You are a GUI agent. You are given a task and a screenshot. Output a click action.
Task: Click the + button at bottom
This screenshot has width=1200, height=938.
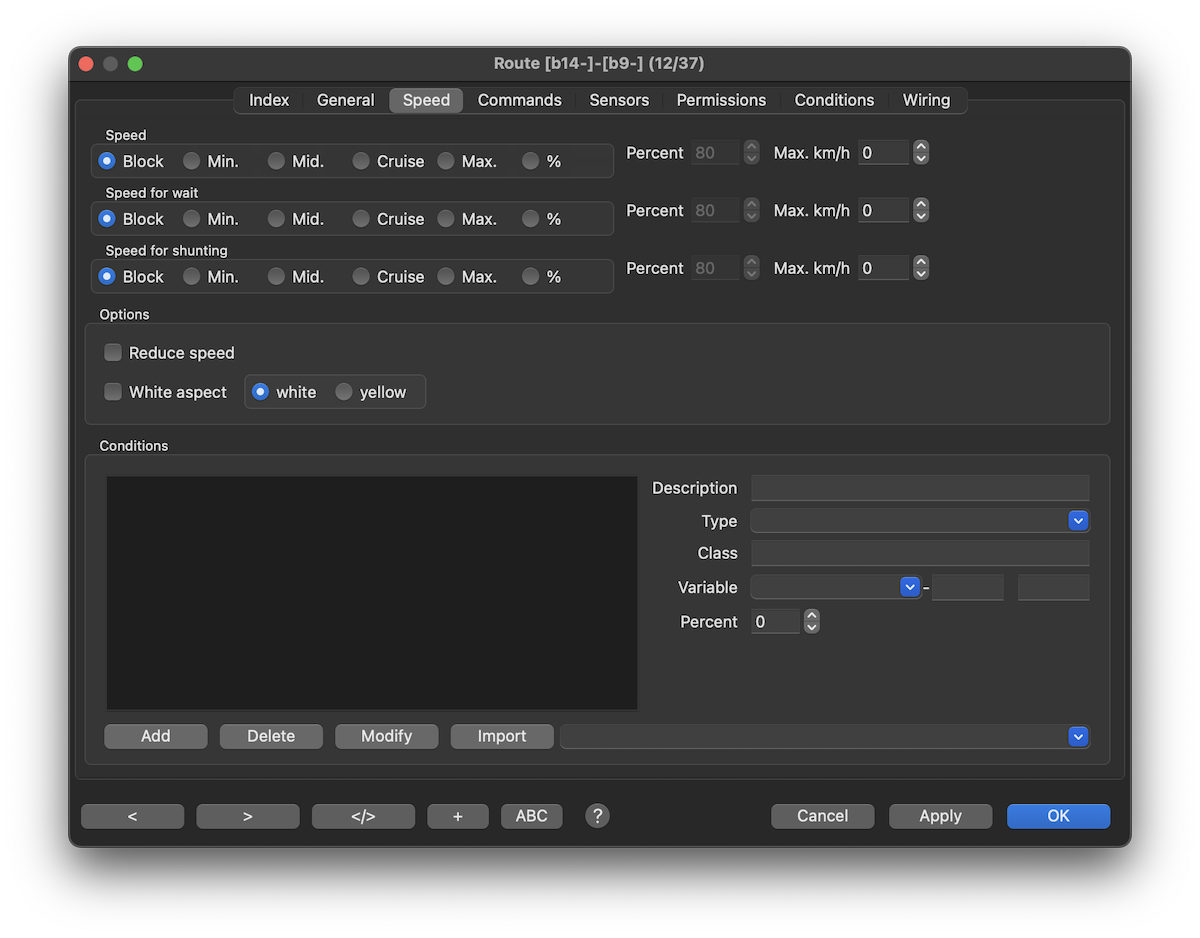[x=457, y=816]
